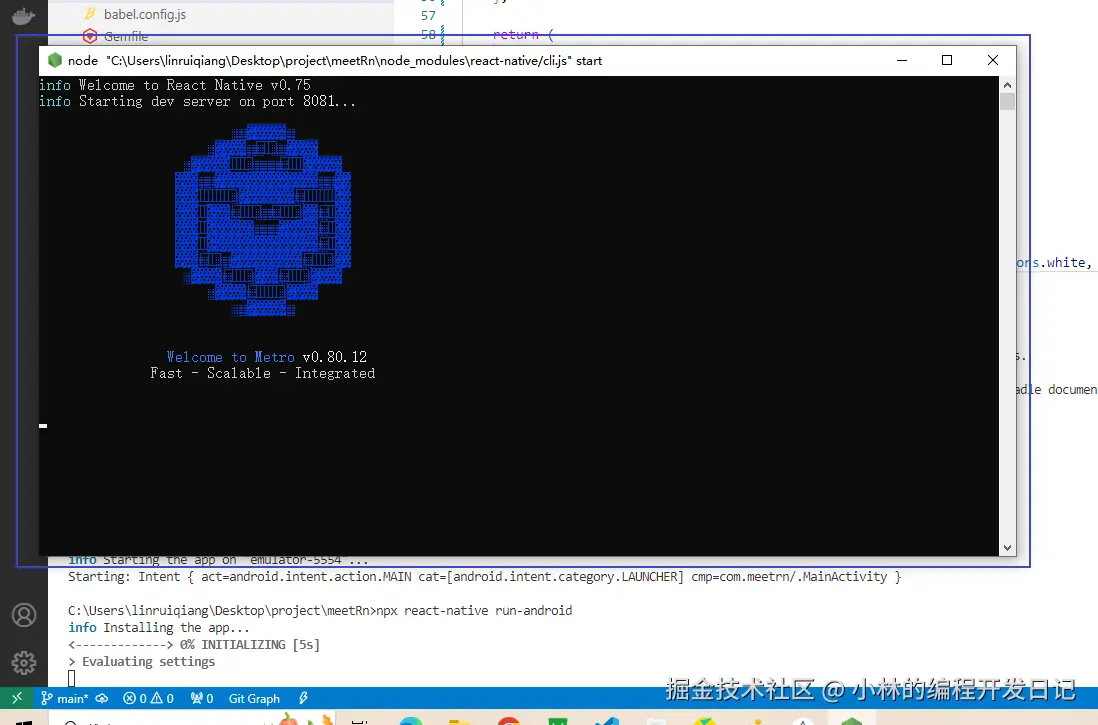Click the lightning bolt status bar icon
The width and height of the screenshot is (1098, 725).
(x=303, y=698)
